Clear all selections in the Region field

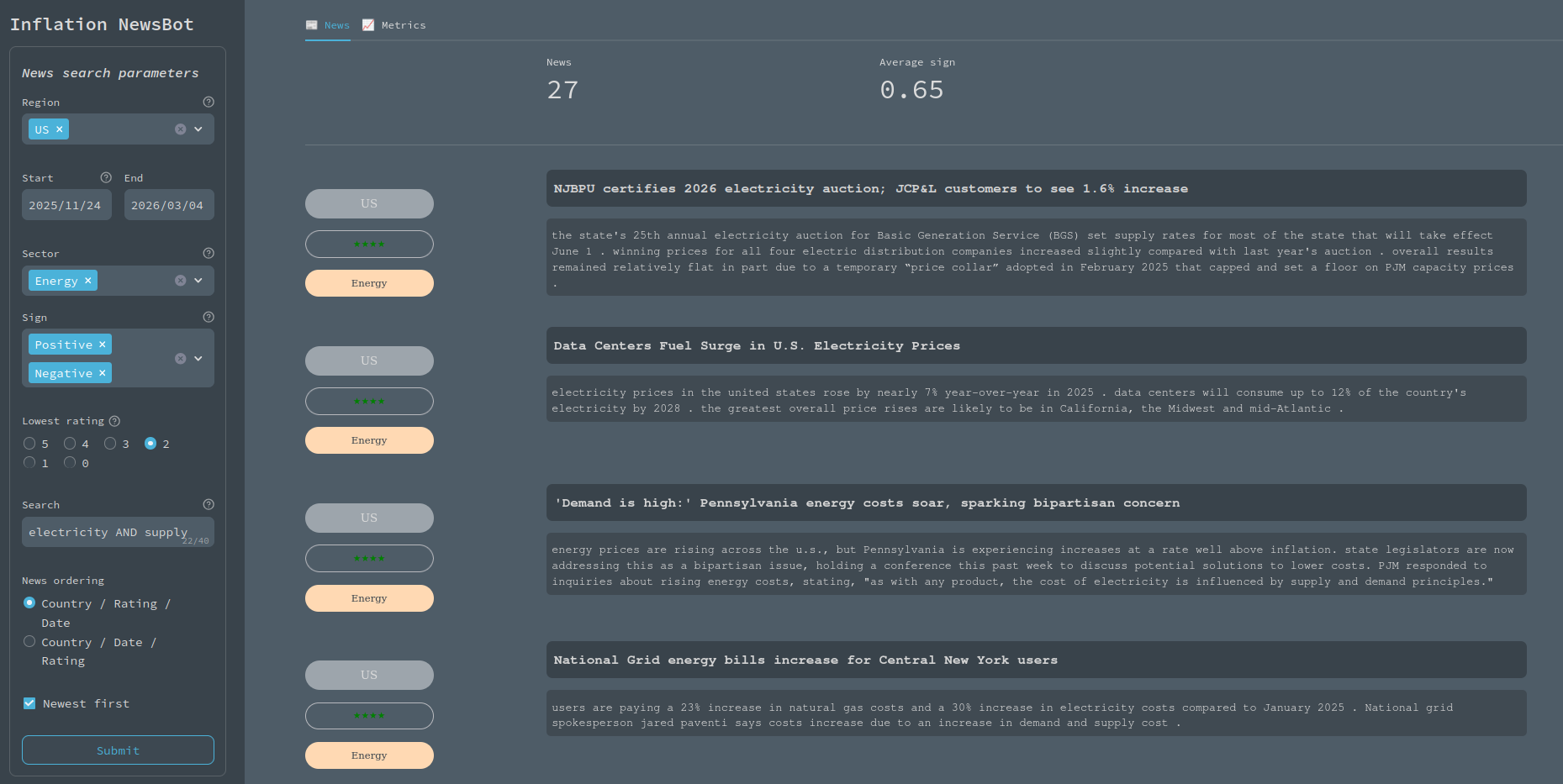point(180,129)
